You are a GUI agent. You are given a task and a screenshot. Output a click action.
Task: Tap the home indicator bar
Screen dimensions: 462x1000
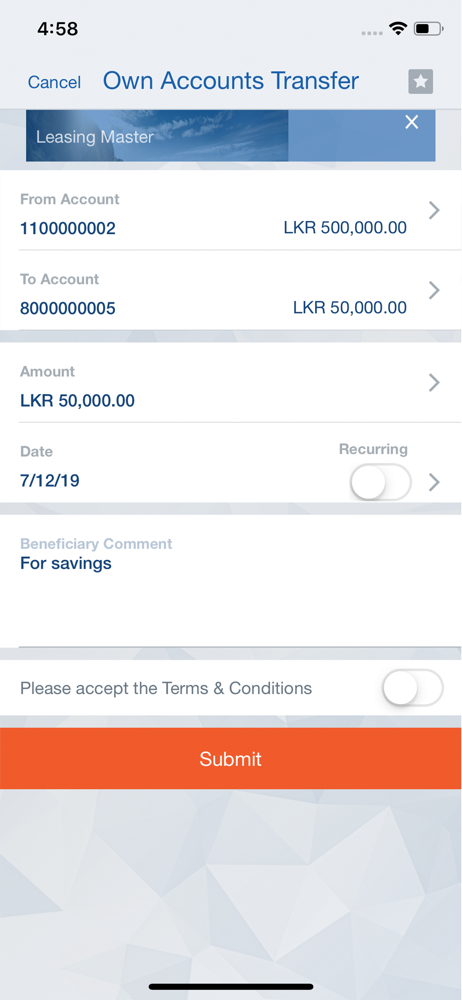231,987
